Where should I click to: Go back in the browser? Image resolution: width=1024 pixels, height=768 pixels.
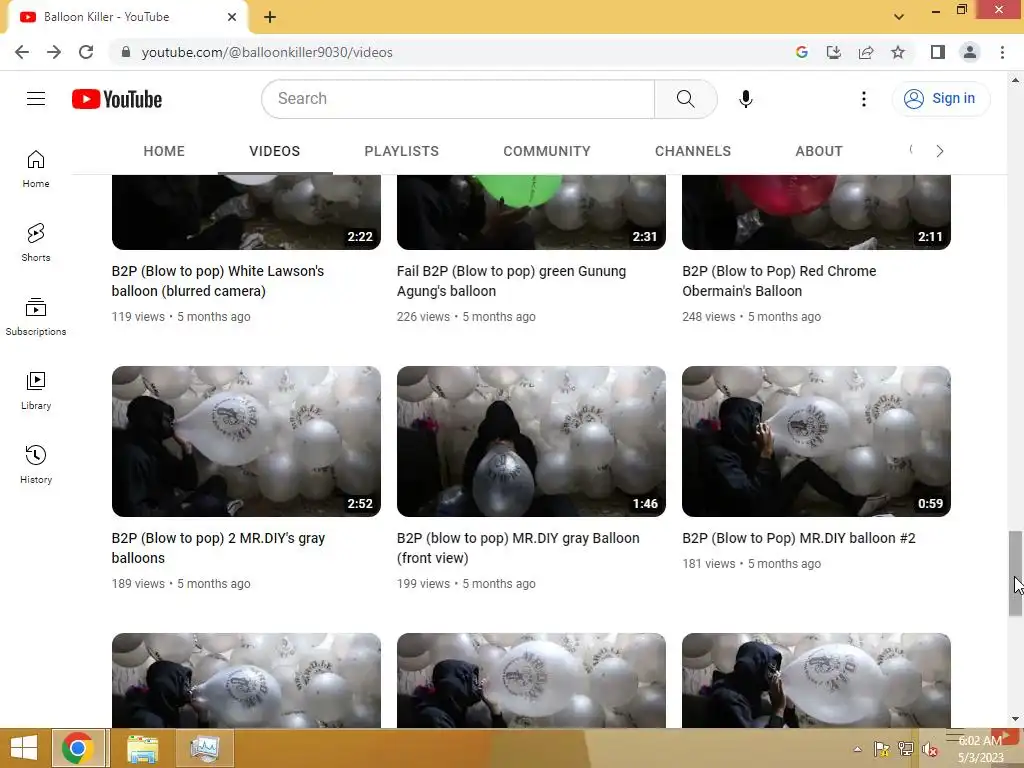[x=22, y=52]
